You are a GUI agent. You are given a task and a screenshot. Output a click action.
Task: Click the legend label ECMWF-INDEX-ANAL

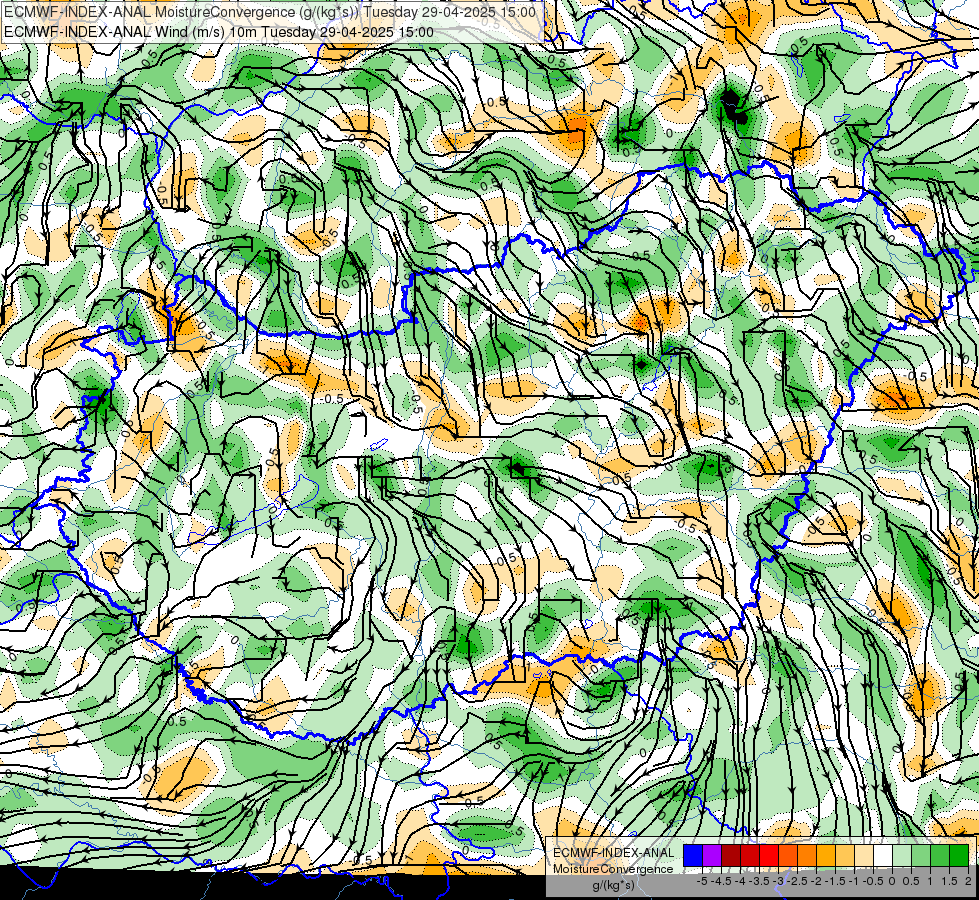[614, 853]
